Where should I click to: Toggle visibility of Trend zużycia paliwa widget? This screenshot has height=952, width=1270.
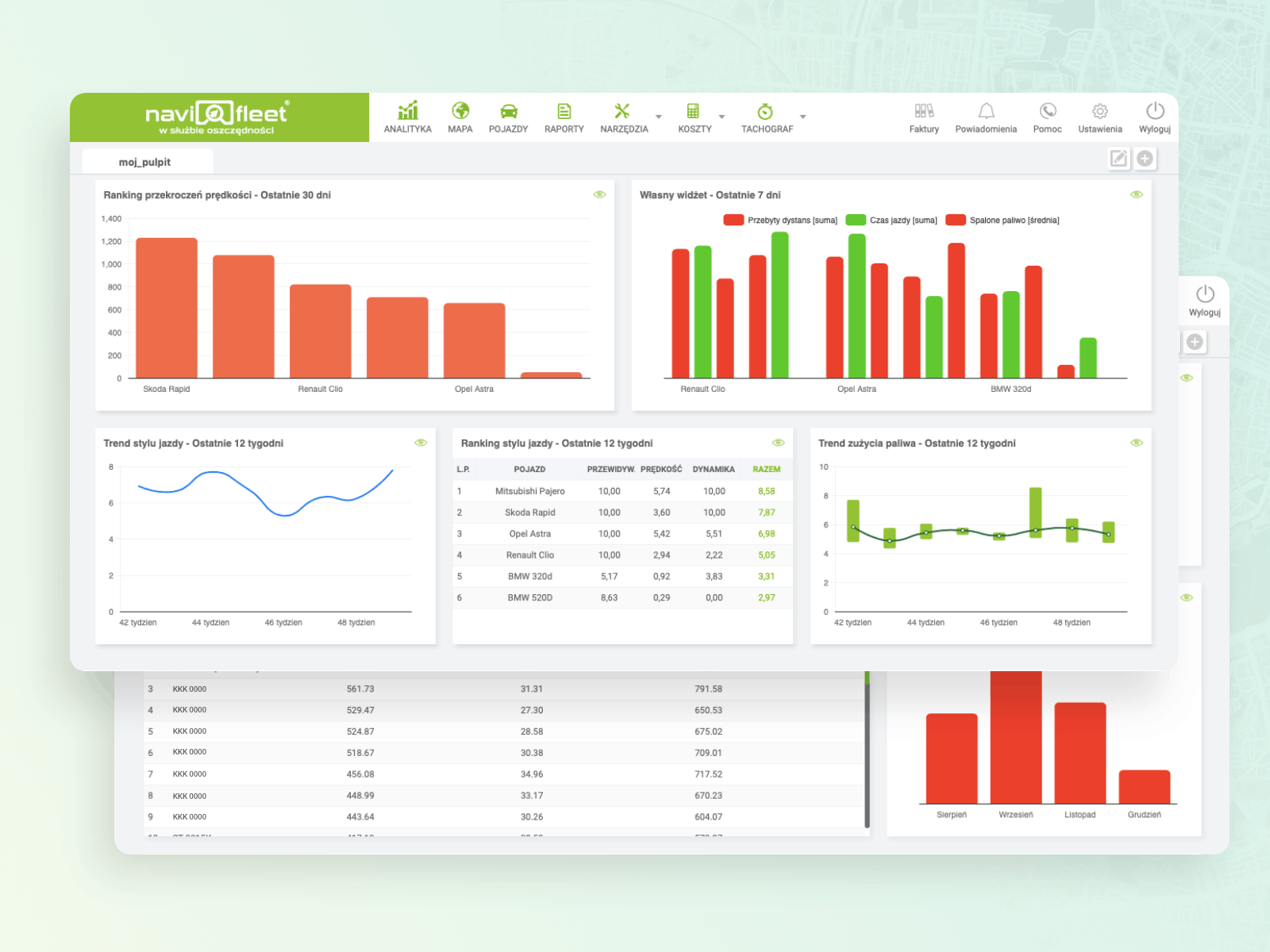pyautogui.click(x=1137, y=443)
